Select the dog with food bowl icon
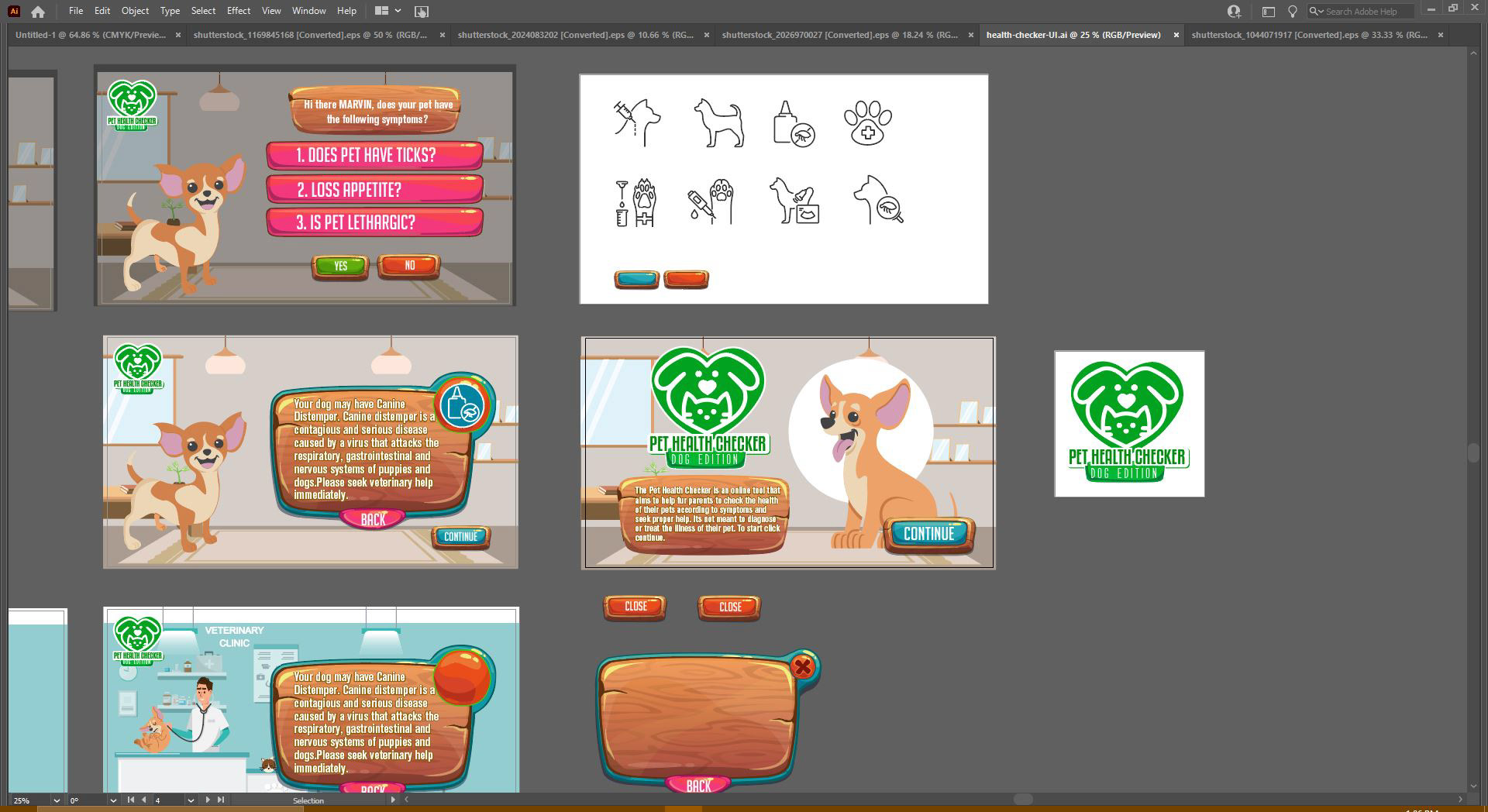This screenshot has width=1488, height=812. point(794,201)
